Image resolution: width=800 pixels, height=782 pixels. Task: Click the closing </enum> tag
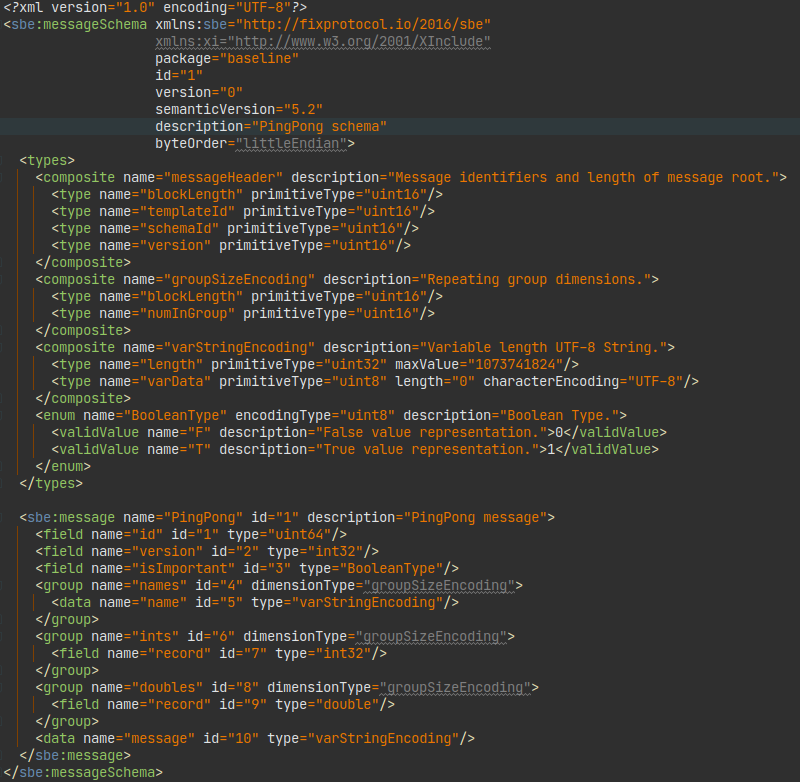pyautogui.click(x=63, y=467)
